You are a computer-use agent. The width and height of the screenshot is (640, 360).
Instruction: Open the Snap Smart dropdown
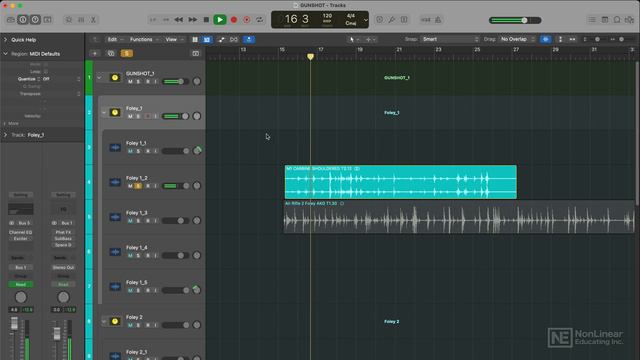click(x=450, y=39)
